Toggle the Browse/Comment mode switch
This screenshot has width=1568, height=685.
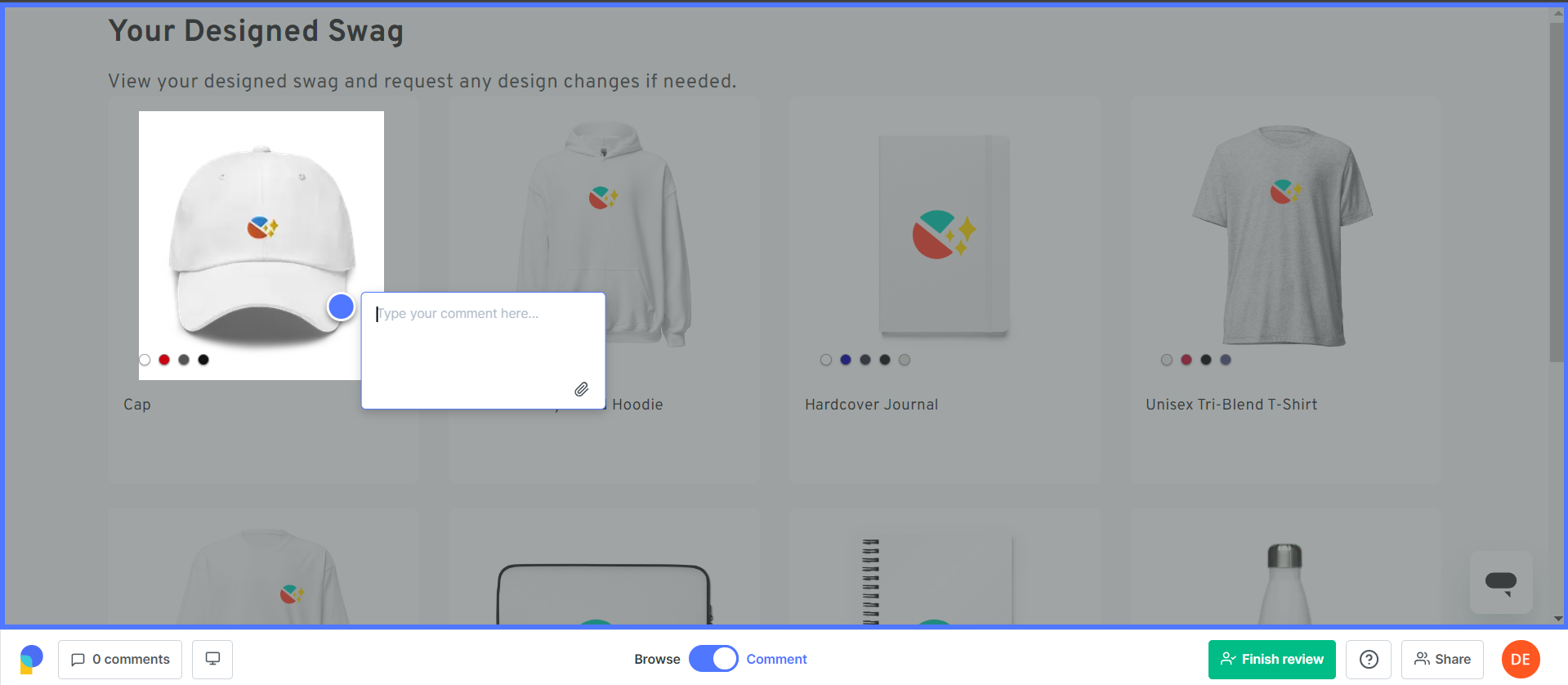coord(713,659)
